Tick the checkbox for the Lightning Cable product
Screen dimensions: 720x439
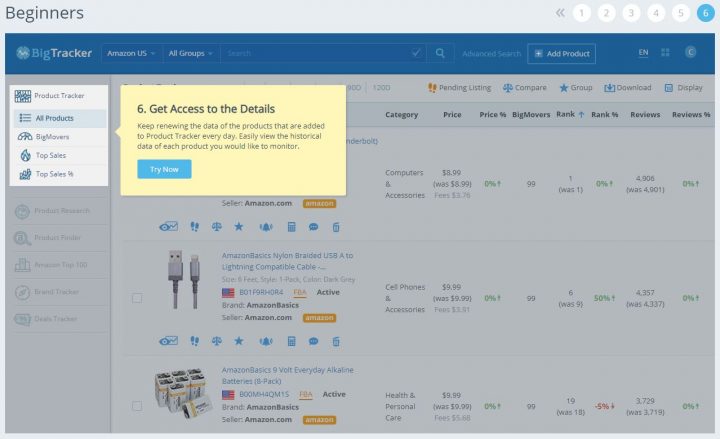(x=137, y=298)
